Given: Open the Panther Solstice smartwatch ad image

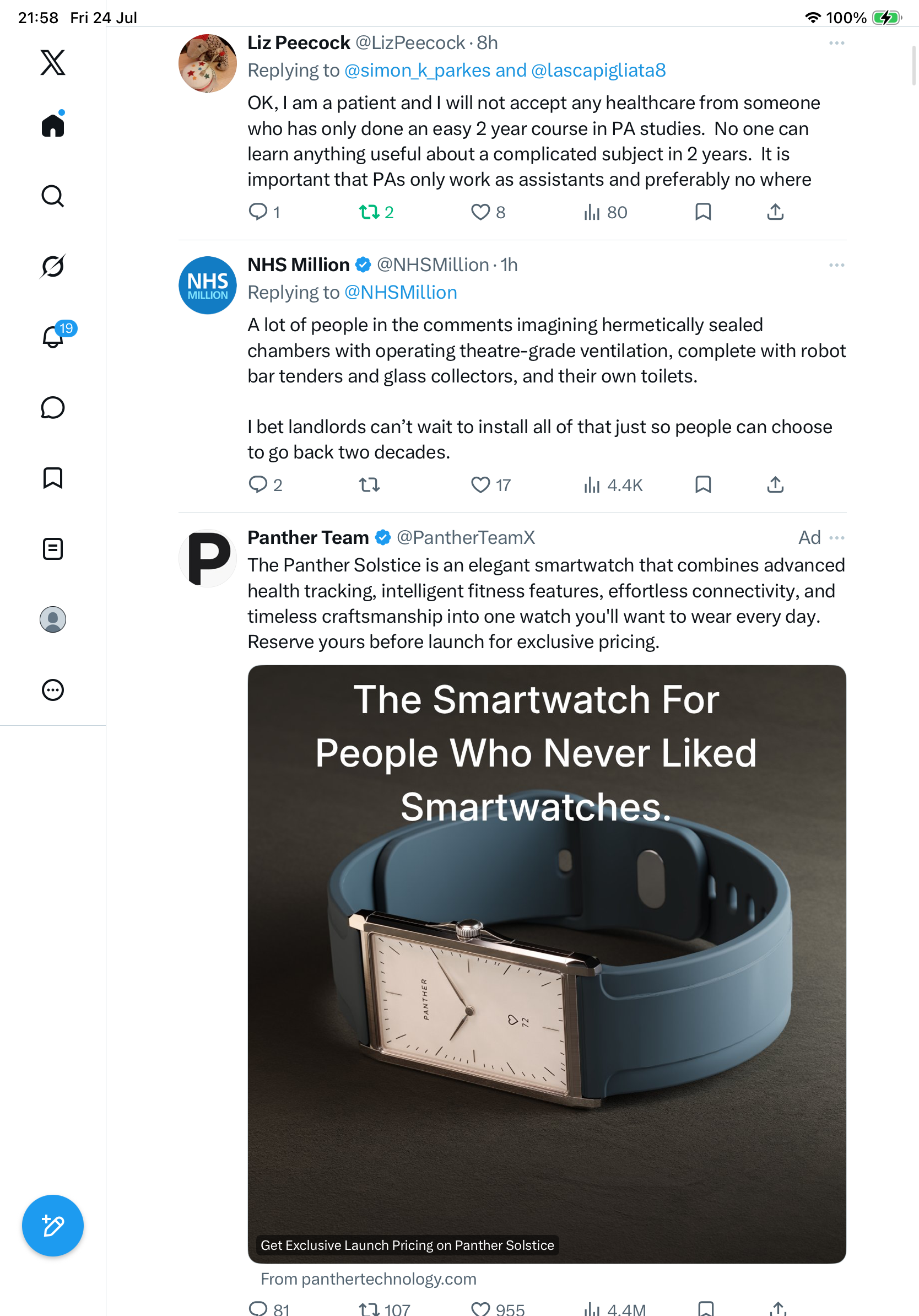Looking at the screenshot, I should tap(547, 964).
